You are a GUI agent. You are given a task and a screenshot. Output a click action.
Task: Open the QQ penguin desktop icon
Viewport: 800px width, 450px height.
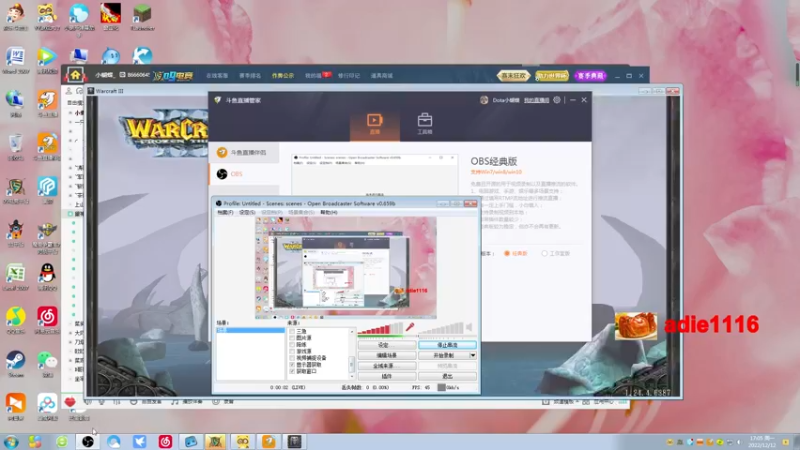pyautogui.click(x=47, y=277)
